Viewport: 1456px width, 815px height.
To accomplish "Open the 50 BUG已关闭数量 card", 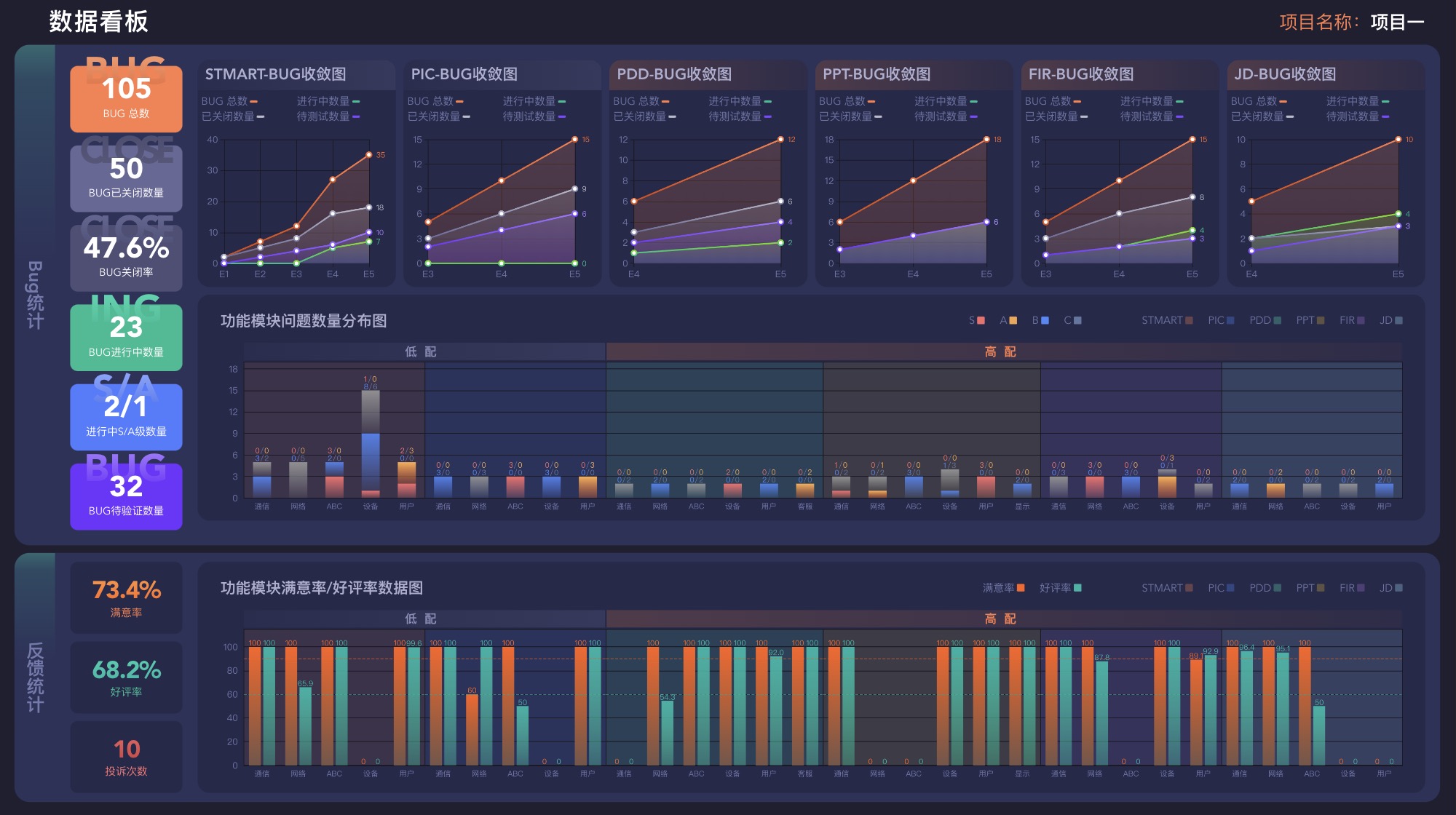I will click(x=126, y=178).
